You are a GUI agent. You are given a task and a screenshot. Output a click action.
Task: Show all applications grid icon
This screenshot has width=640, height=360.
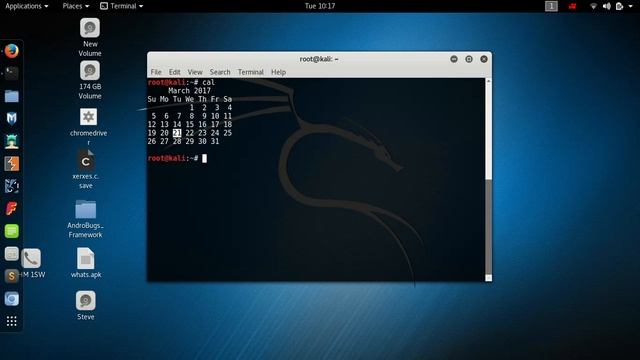(11, 321)
